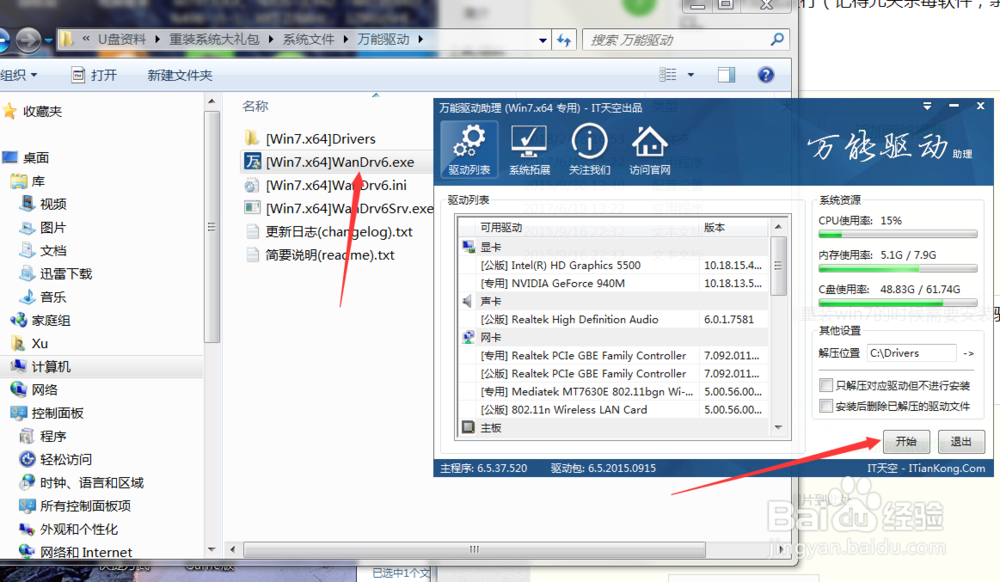Select 视频 library in navigation pane
The image size is (1000, 582).
[53, 204]
